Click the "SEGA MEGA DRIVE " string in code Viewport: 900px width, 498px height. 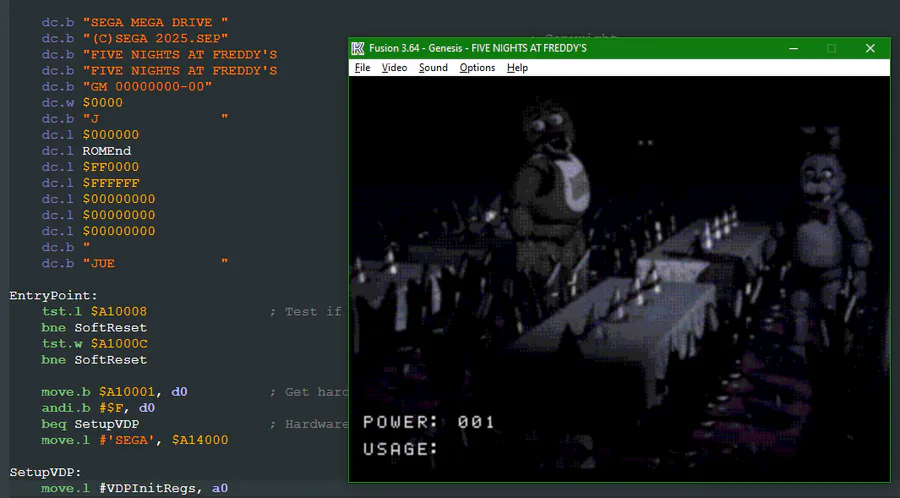(x=155, y=22)
